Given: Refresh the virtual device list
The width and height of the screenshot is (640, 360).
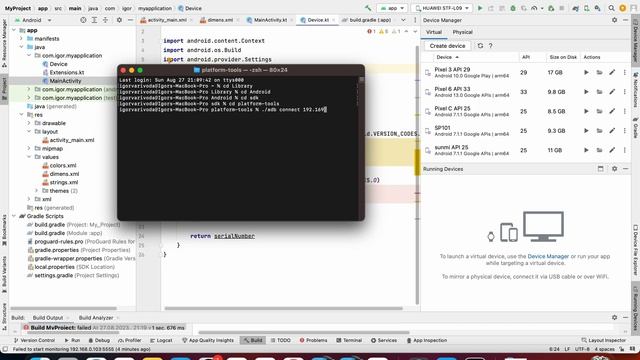Looking at the screenshot, I should (480, 46).
